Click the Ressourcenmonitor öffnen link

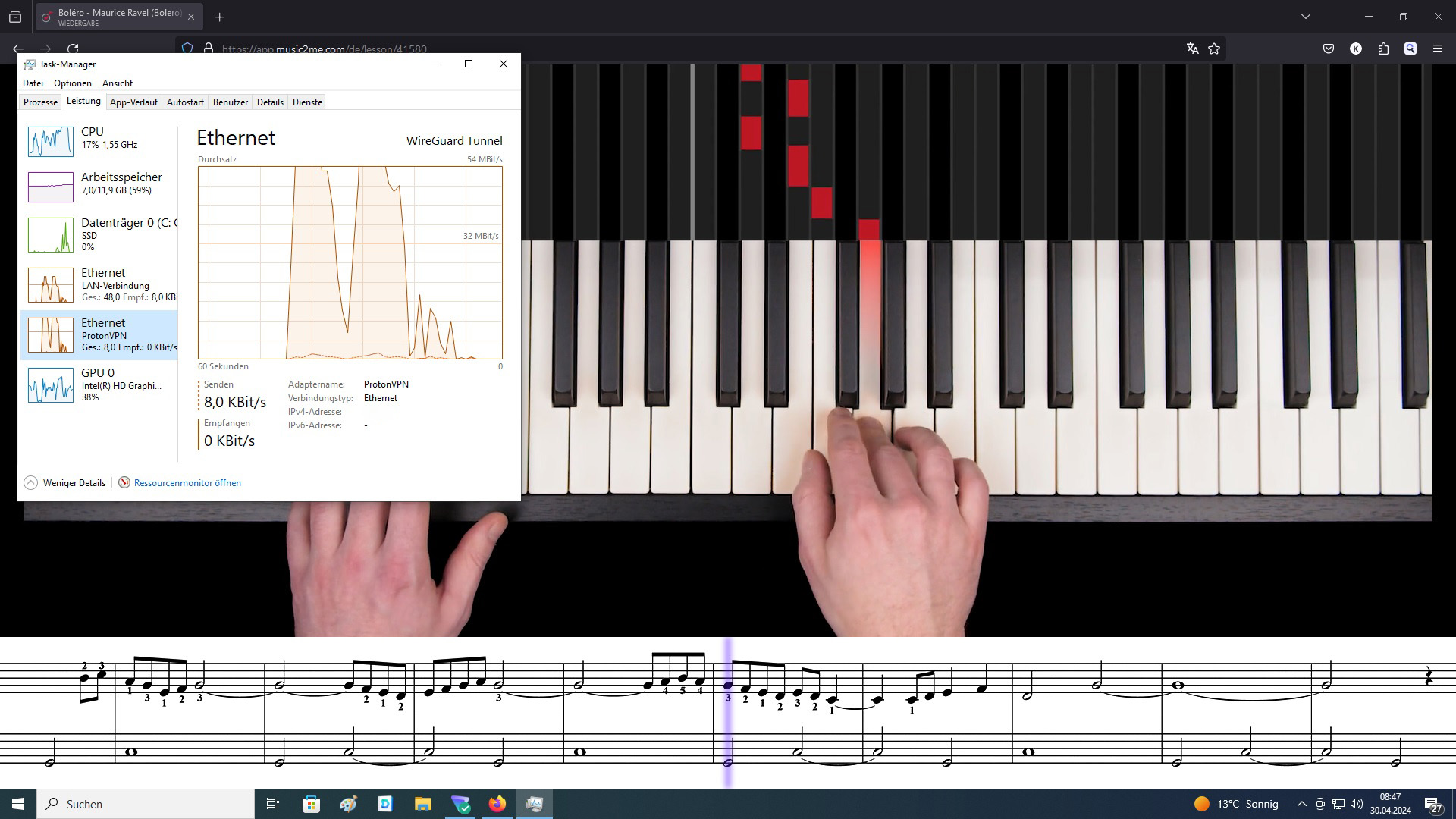[x=187, y=483]
